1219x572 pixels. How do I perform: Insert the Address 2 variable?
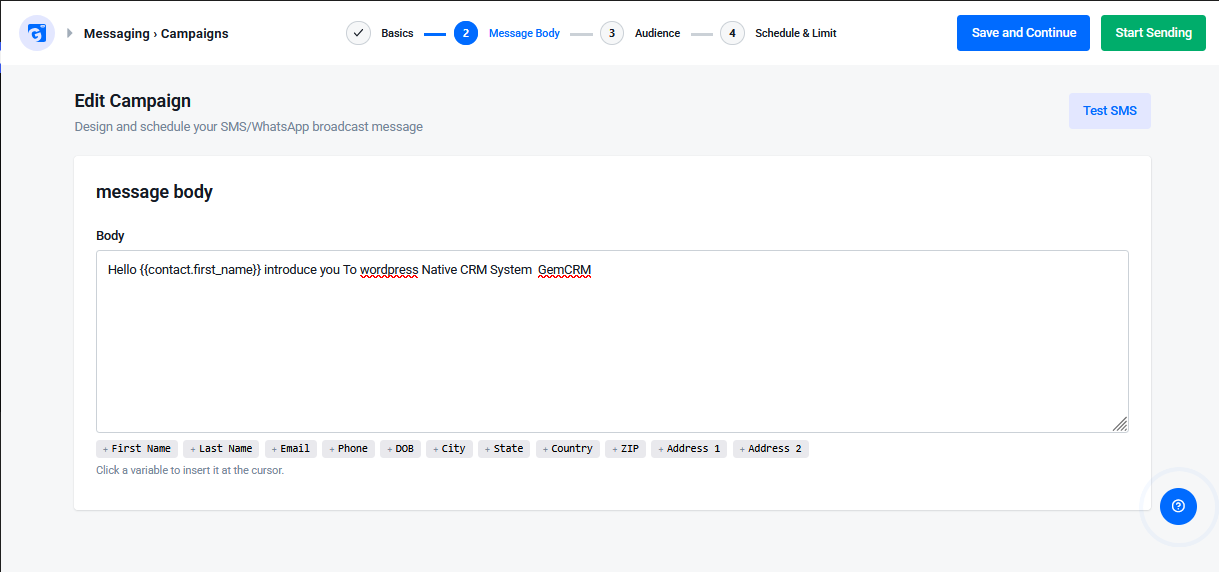[x=771, y=449]
